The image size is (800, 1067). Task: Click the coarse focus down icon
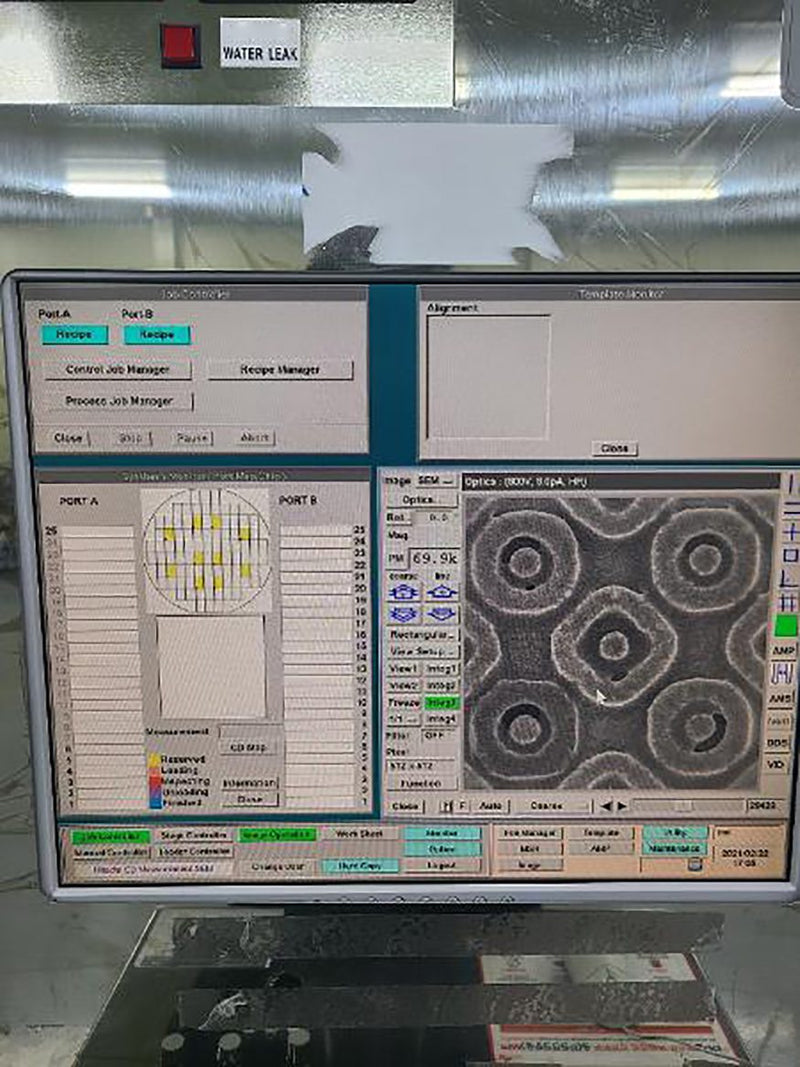pos(403,614)
